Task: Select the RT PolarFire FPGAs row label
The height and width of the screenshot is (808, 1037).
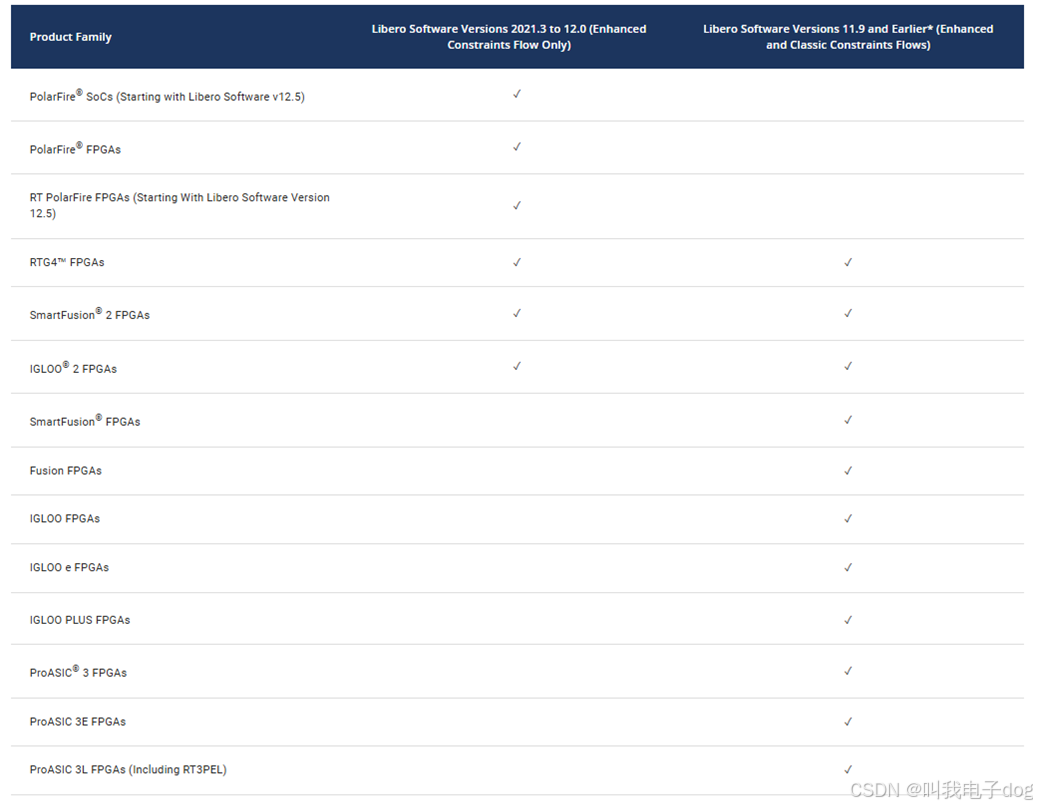Action: point(179,205)
